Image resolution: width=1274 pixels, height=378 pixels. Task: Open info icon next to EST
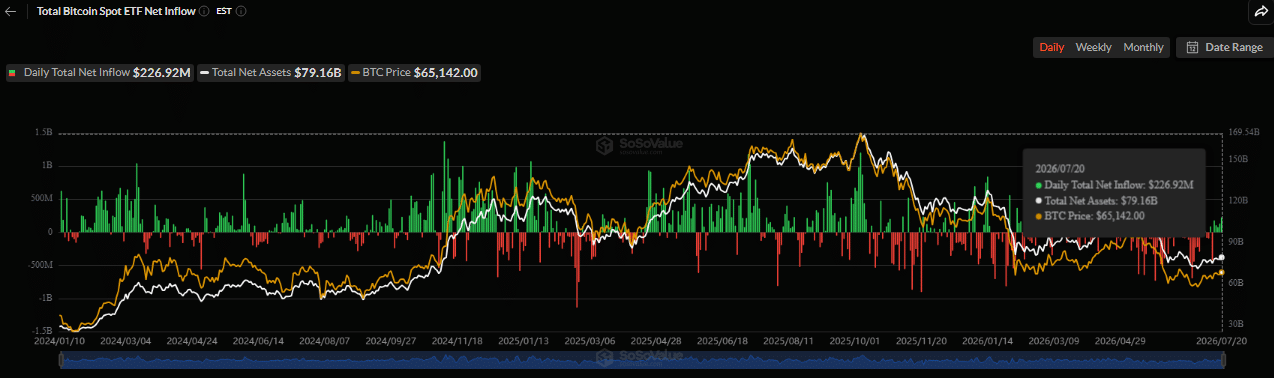[241, 11]
